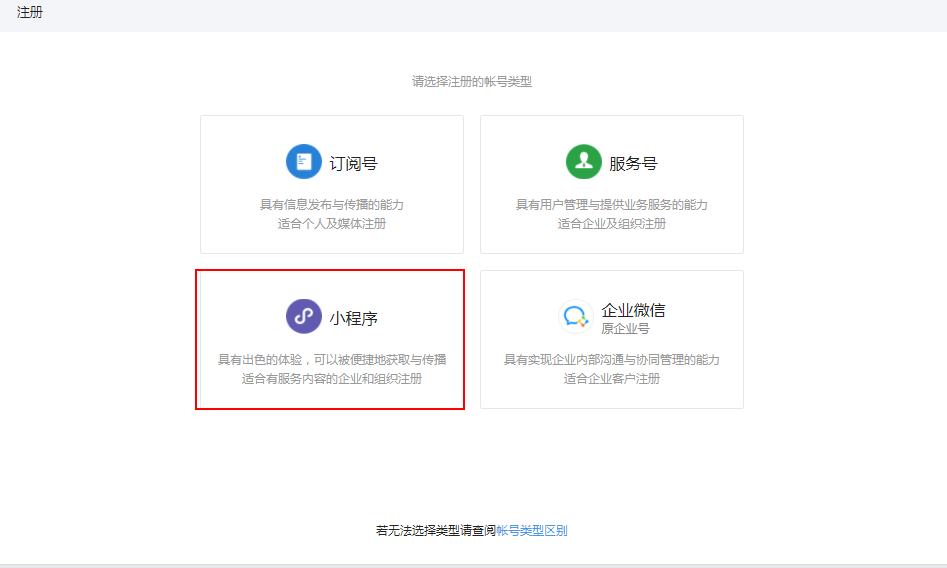Click 适合个人及媒体注册 text in 订阅号 card
Image resolution: width=947 pixels, height=568 pixels.
coord(332,224)
